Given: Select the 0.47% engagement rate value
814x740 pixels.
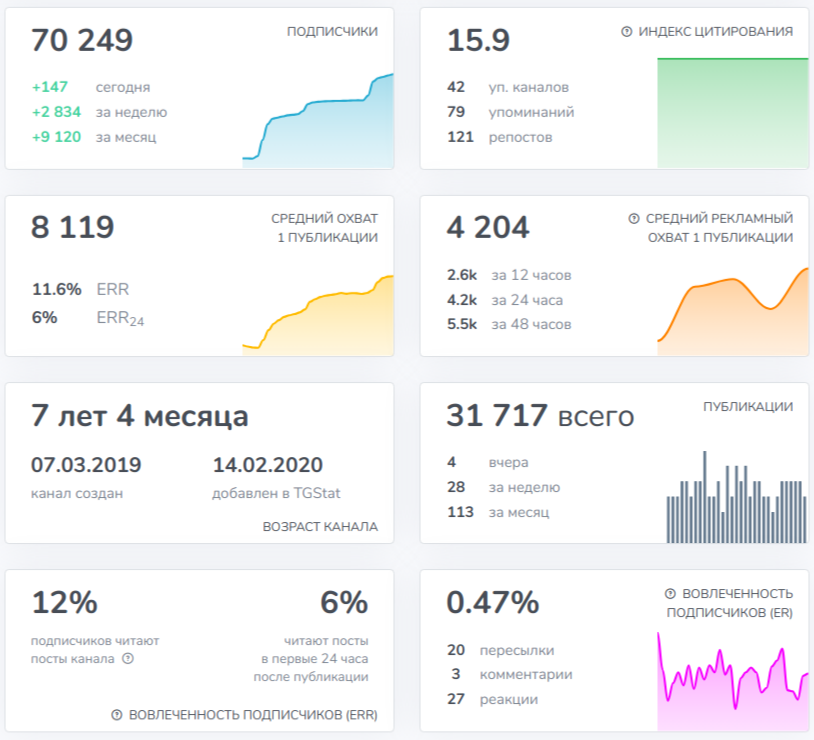Looking at the screenshot, I should pyautogui.click(x=493, y=602).
